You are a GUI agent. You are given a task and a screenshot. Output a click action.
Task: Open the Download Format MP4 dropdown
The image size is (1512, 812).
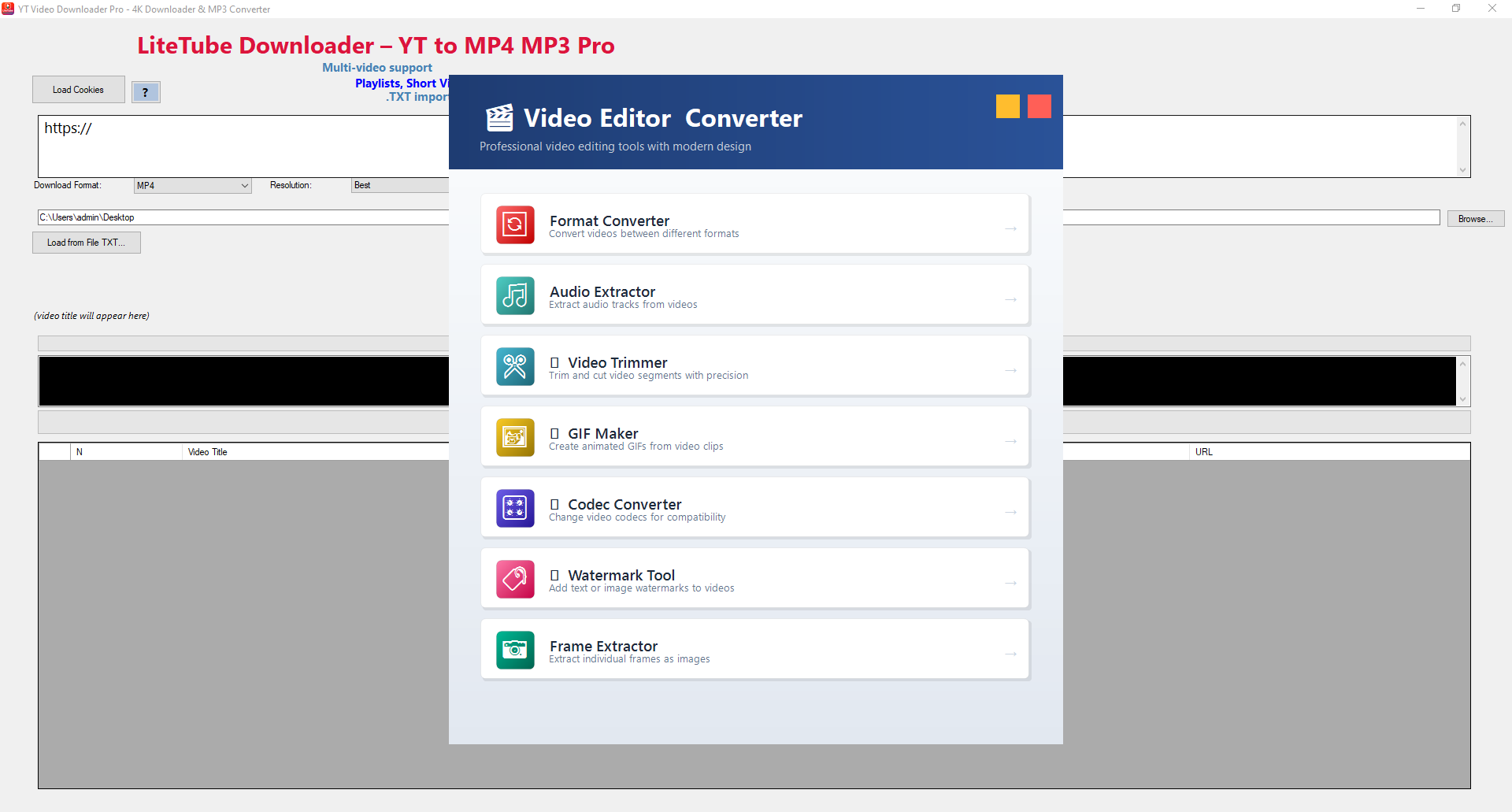[x=192, y=185]
